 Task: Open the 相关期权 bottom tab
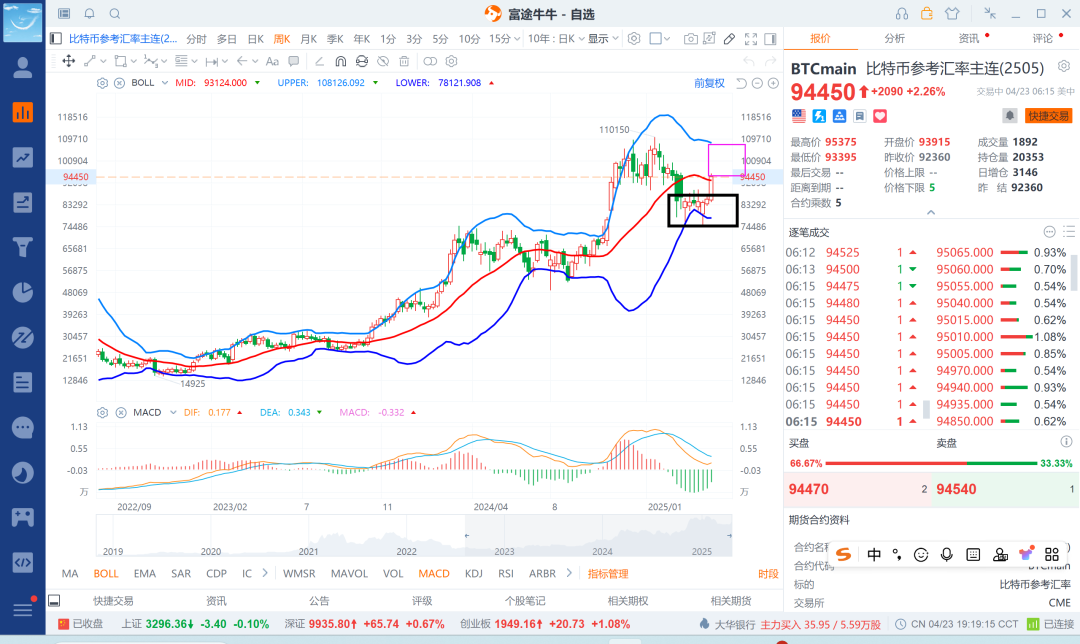tap(627, 601)
